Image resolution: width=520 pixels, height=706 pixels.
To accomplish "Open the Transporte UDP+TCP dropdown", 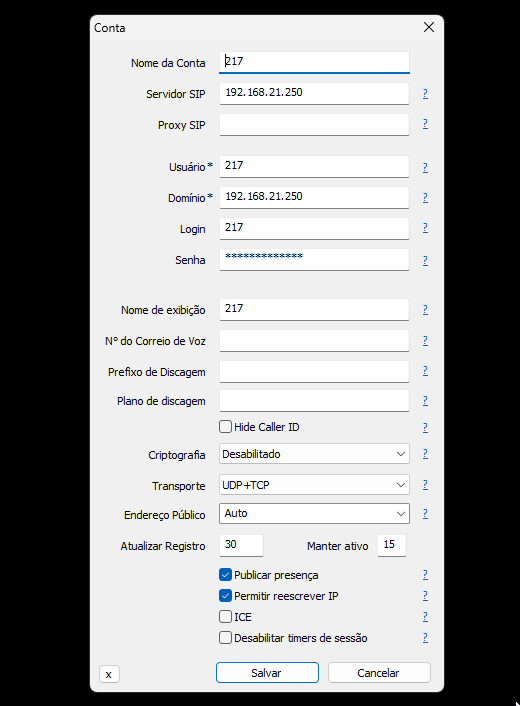I will pyautogui.click(x=314, y=485).
